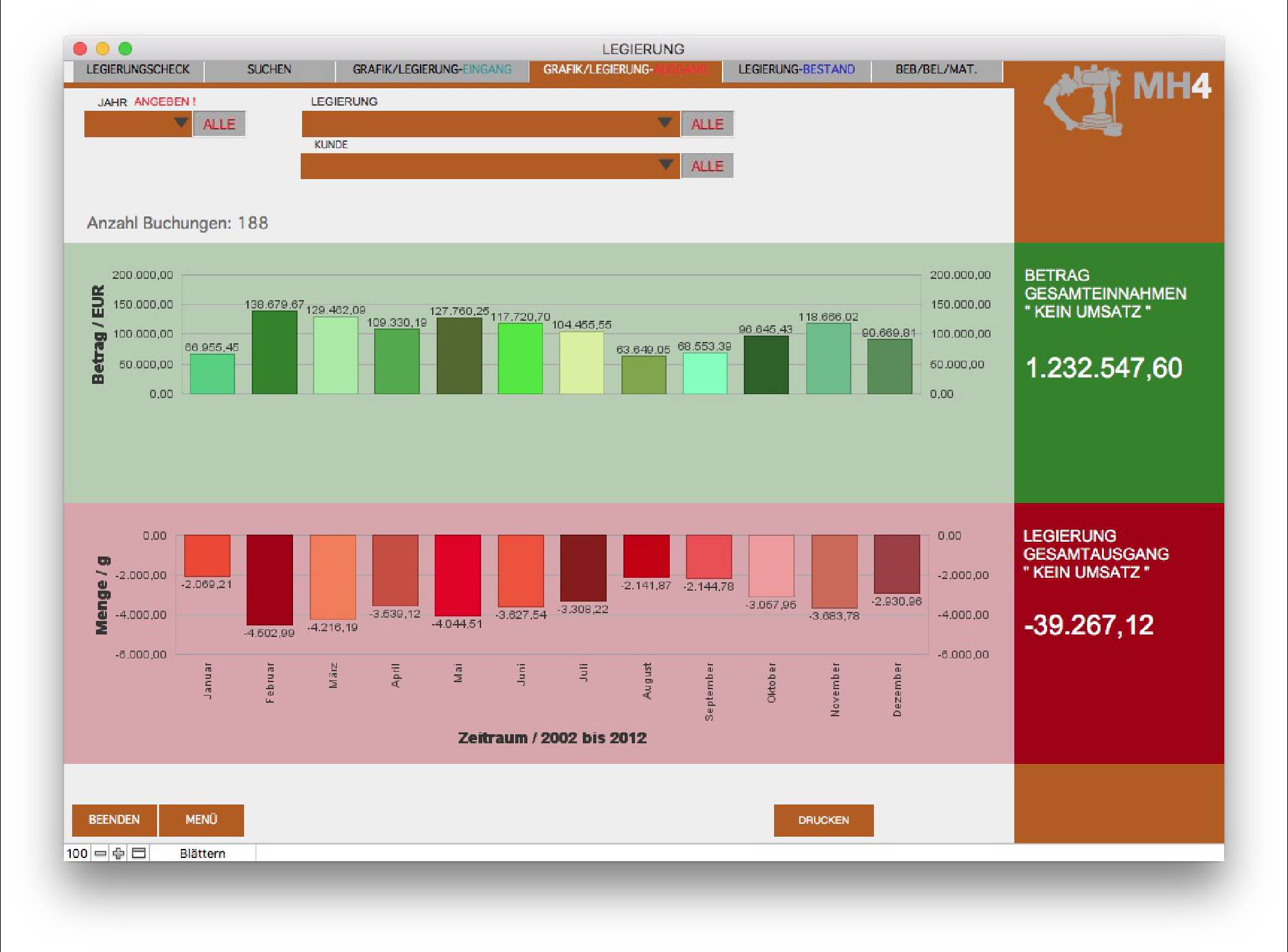Image resolution: width=1288 pixels, height=952 pixels.
Task: Click the 100 zoom level indicator
Action: (77, 853)
